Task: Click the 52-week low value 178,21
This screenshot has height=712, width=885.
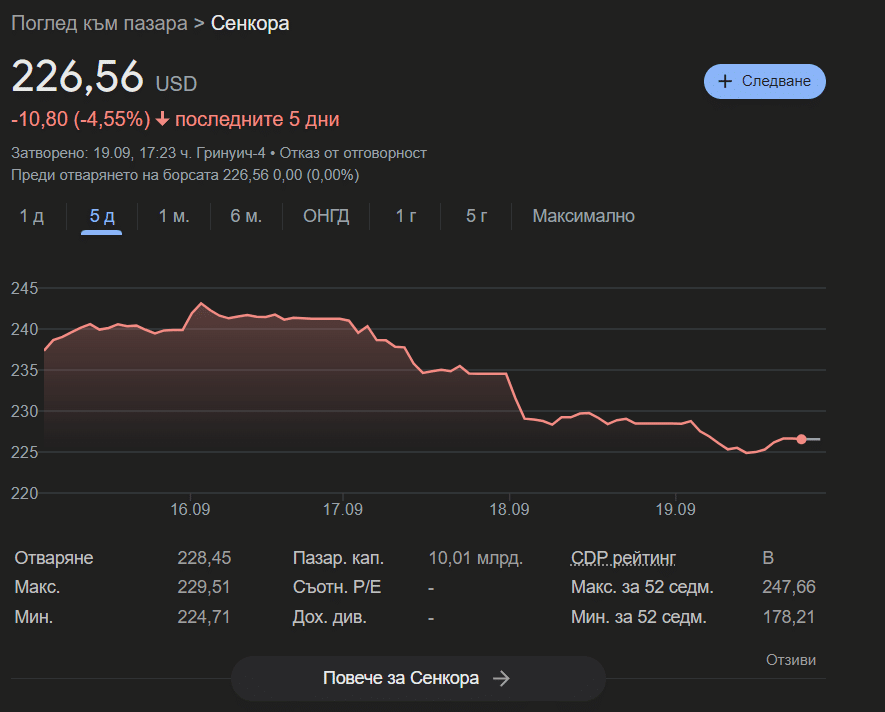Action: (x=789, y=617)
